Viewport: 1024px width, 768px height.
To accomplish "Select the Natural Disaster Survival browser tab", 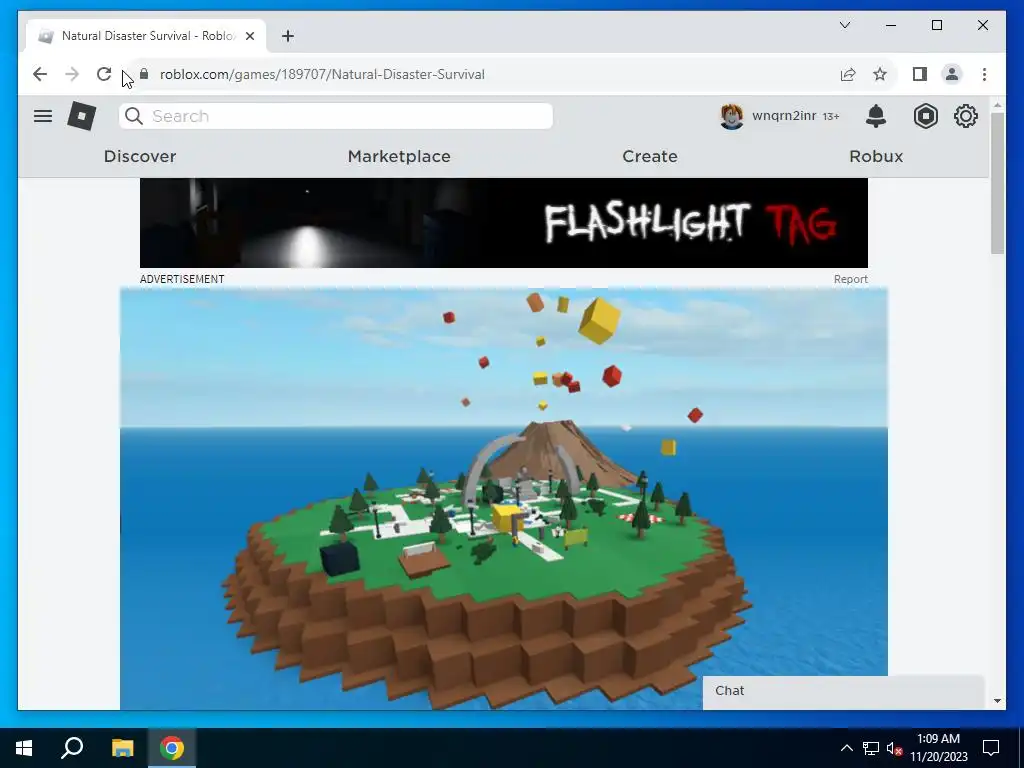I will point(146,36).
